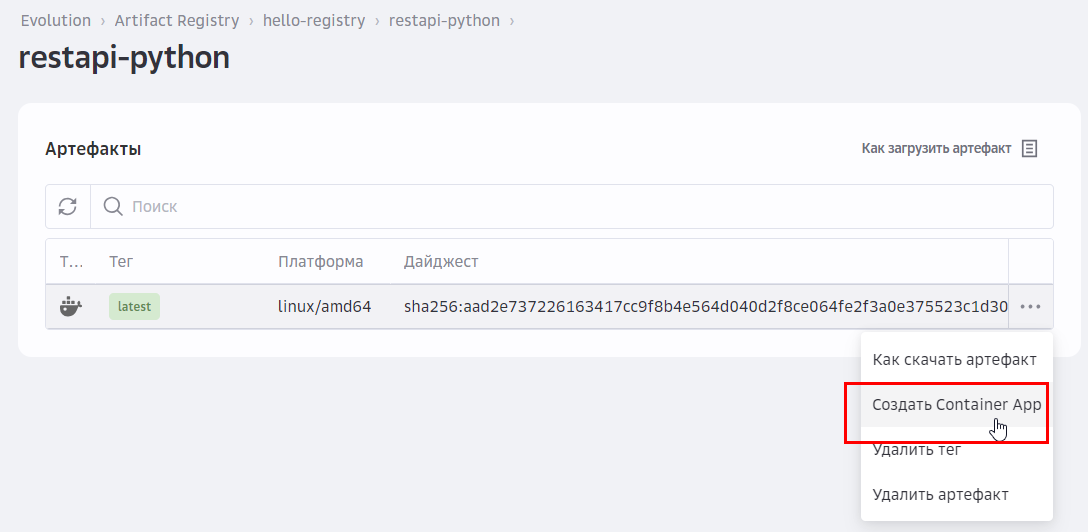Focus the Поиск search field
Screen dimensions: 1088x532
(x=580, y=206)
